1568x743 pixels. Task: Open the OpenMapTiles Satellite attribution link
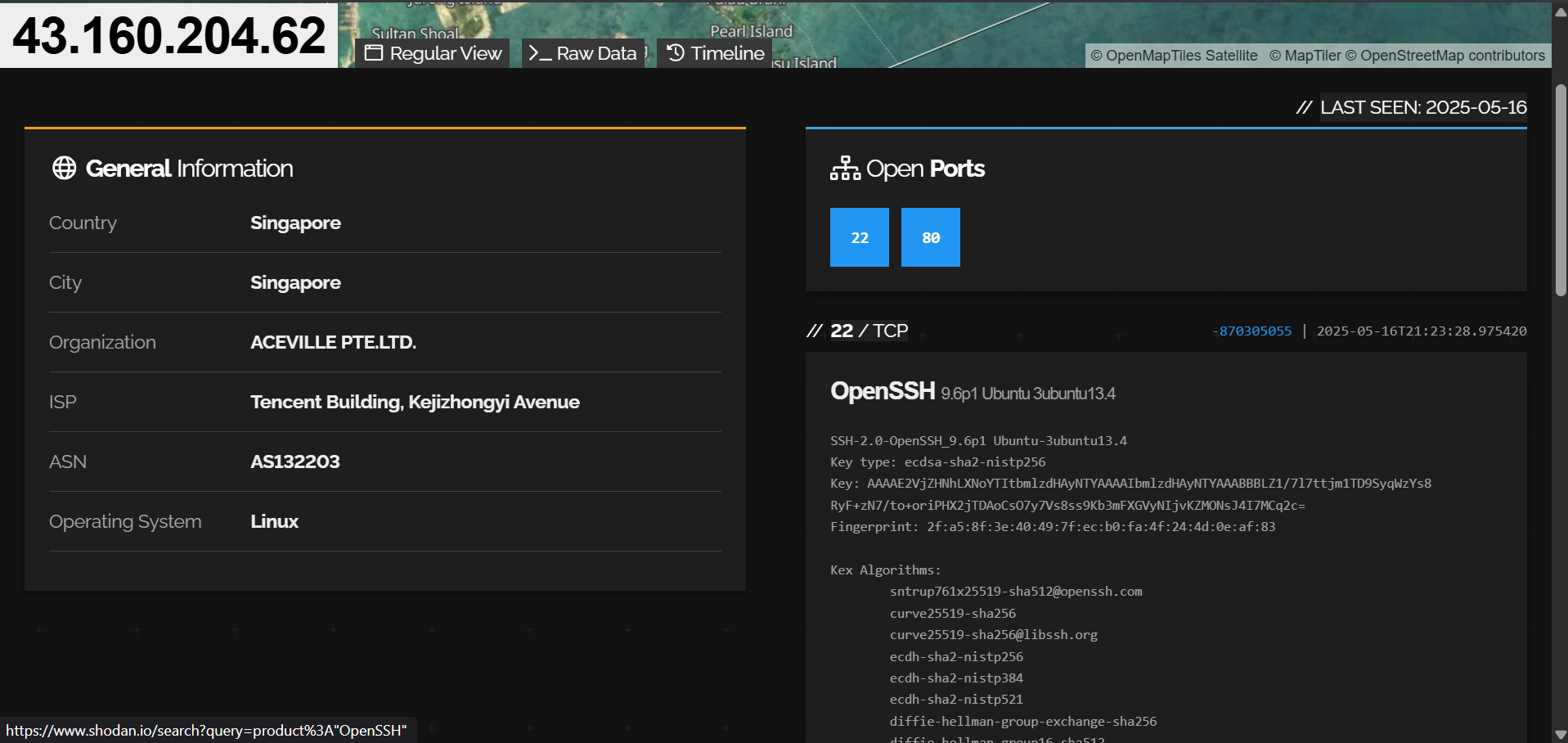1174,56
